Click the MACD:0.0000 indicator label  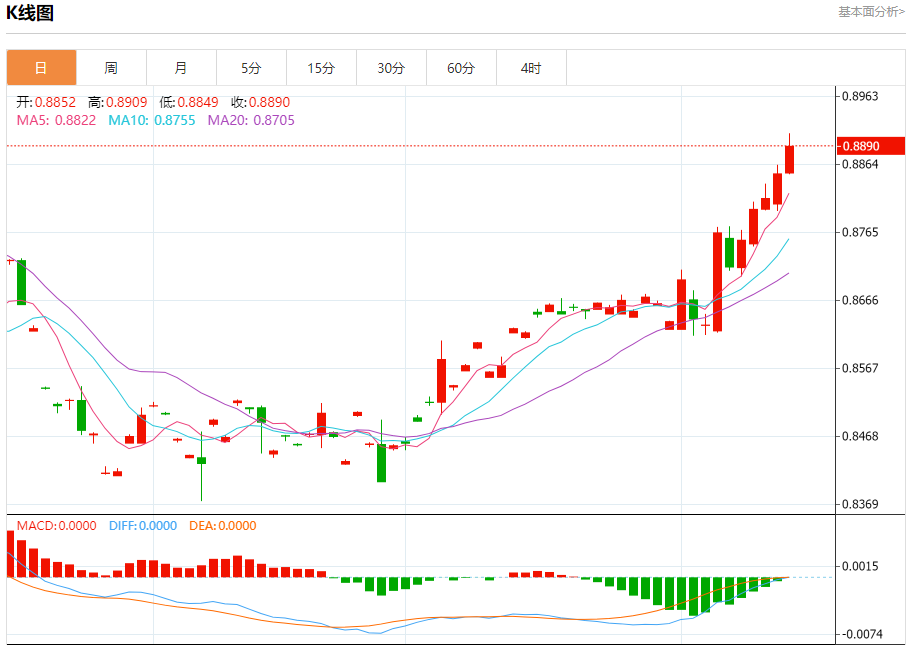pos(56,526)
